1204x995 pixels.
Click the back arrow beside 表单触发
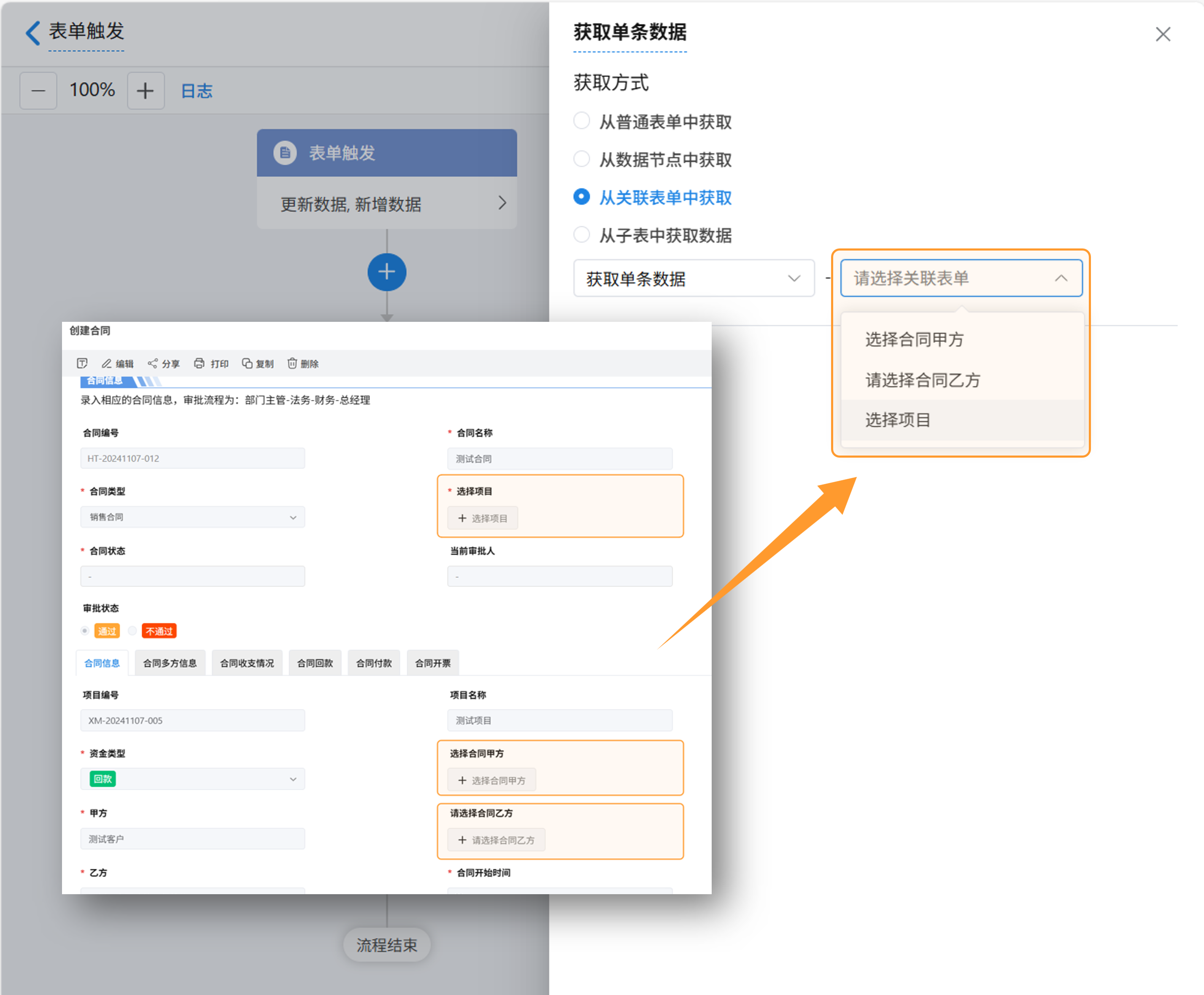coord(33,32)
